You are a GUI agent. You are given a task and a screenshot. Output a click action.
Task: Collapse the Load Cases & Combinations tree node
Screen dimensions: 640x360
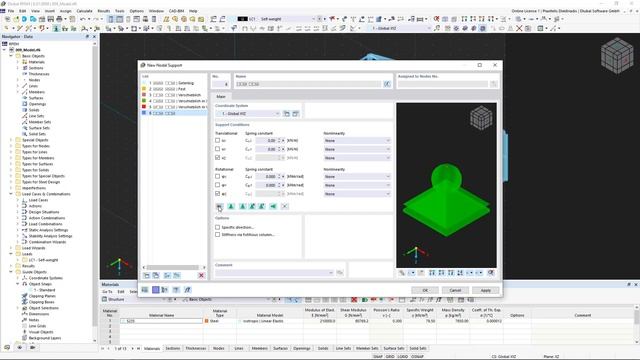click(x=11, y=194)
